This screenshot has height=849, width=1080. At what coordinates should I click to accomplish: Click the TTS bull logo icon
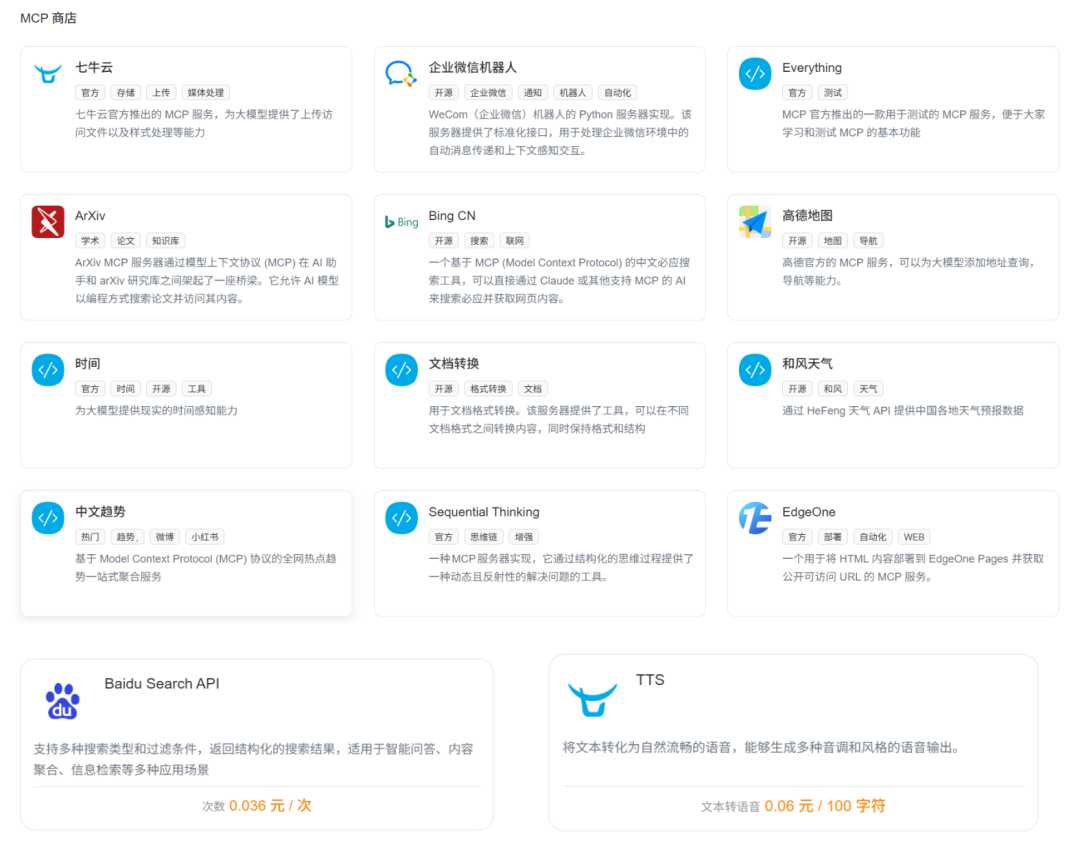pyautogui.click(x=592, y=700)
